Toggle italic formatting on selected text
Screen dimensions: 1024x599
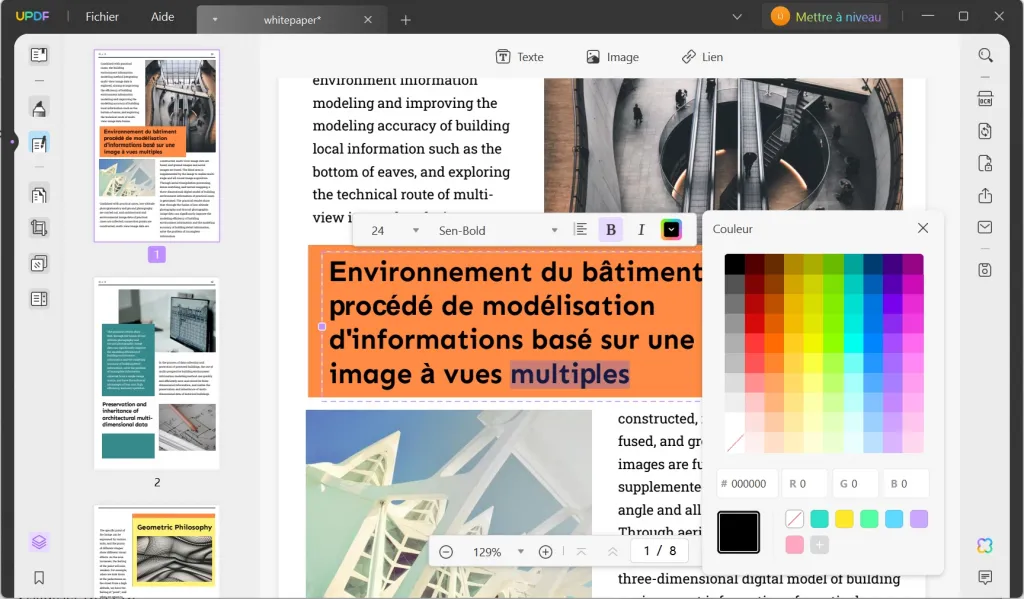click(641, 229)
